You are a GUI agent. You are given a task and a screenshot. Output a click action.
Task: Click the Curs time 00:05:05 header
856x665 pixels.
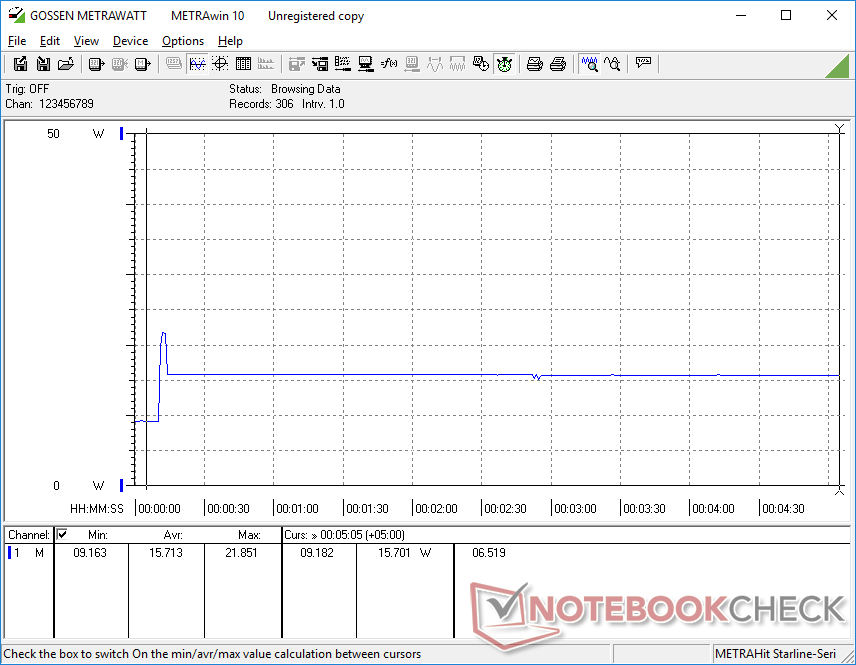click(344, 535)
